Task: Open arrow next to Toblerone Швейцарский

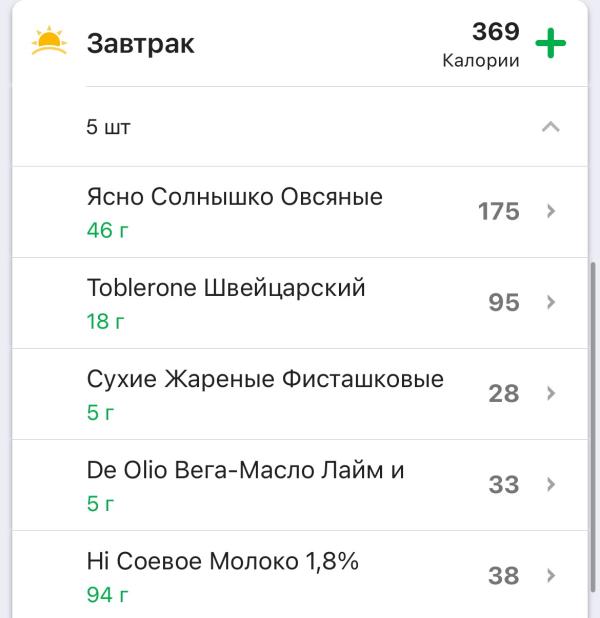Action: pos(551,302)
